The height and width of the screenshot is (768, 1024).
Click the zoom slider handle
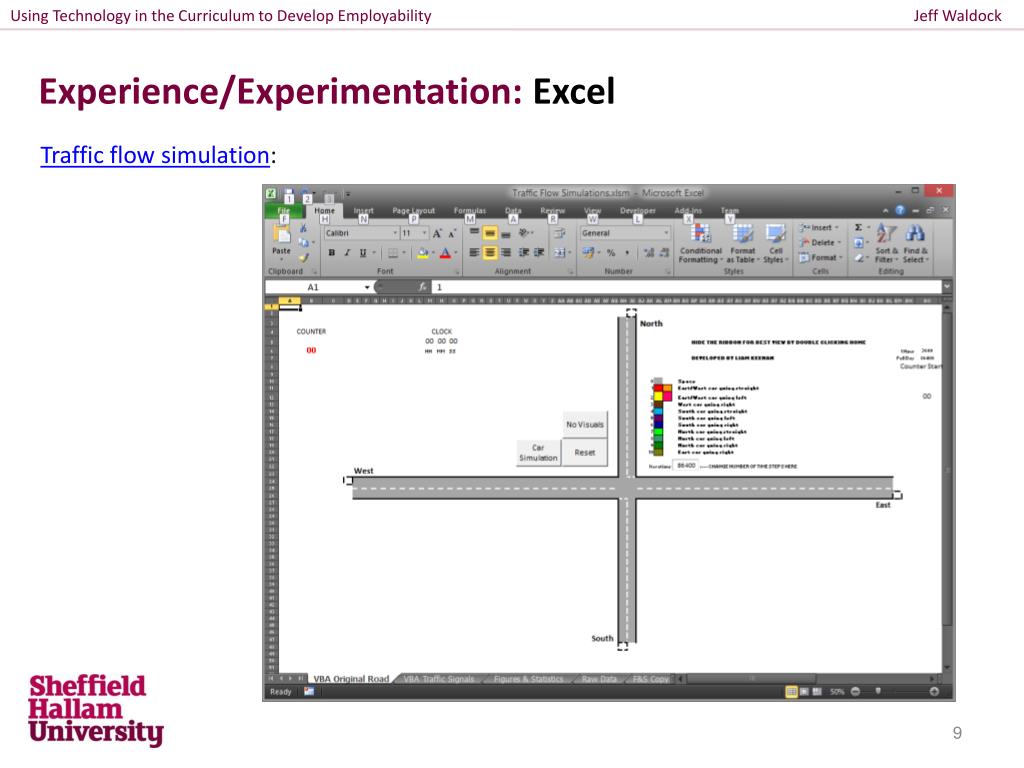(x=878, y=691)
